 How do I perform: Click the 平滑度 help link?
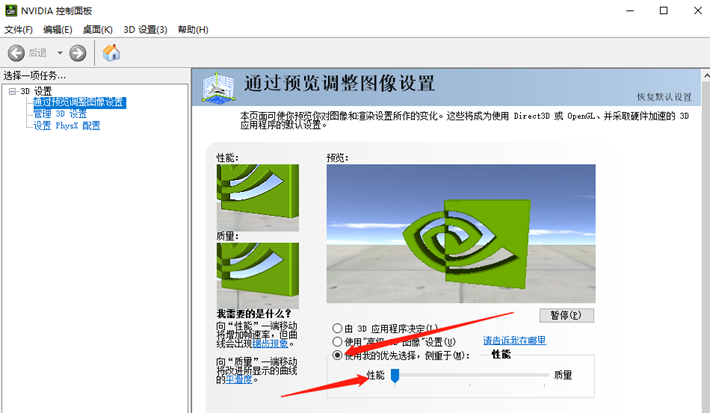239,379
